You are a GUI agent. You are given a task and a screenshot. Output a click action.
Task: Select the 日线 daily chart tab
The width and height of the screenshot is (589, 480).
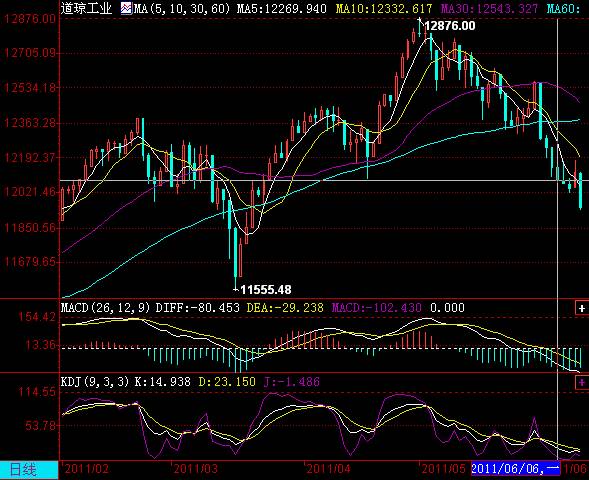[23, 470]
